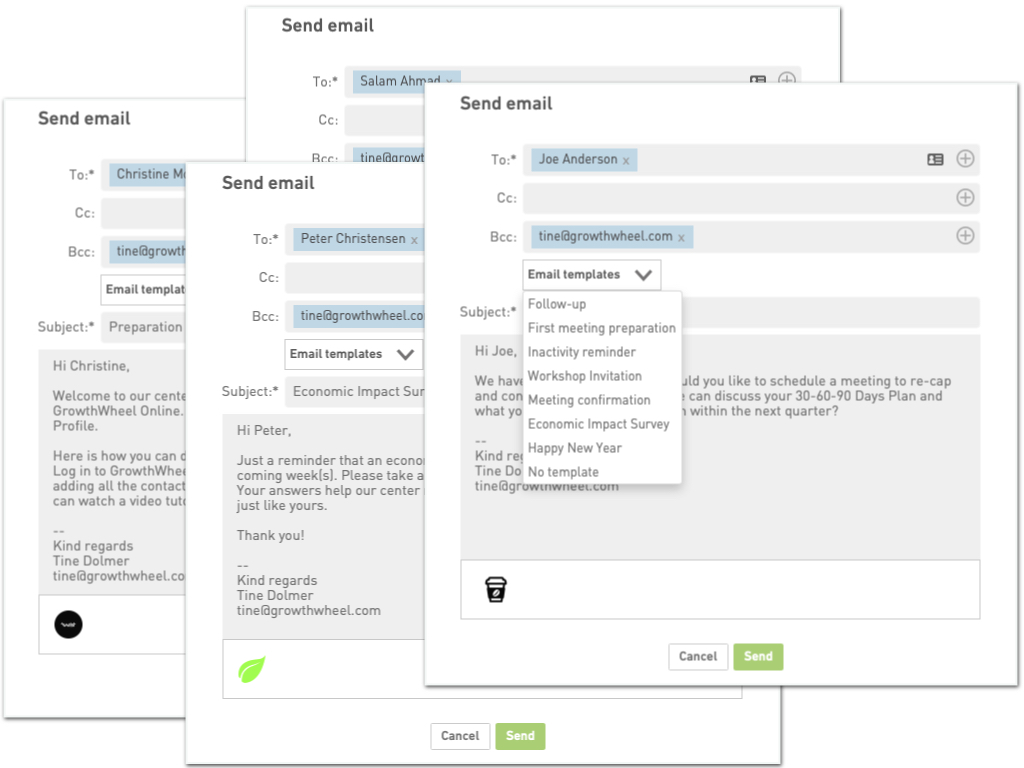
Task: Choose Economic Impact Survey template
Action: tap(599, 424)
